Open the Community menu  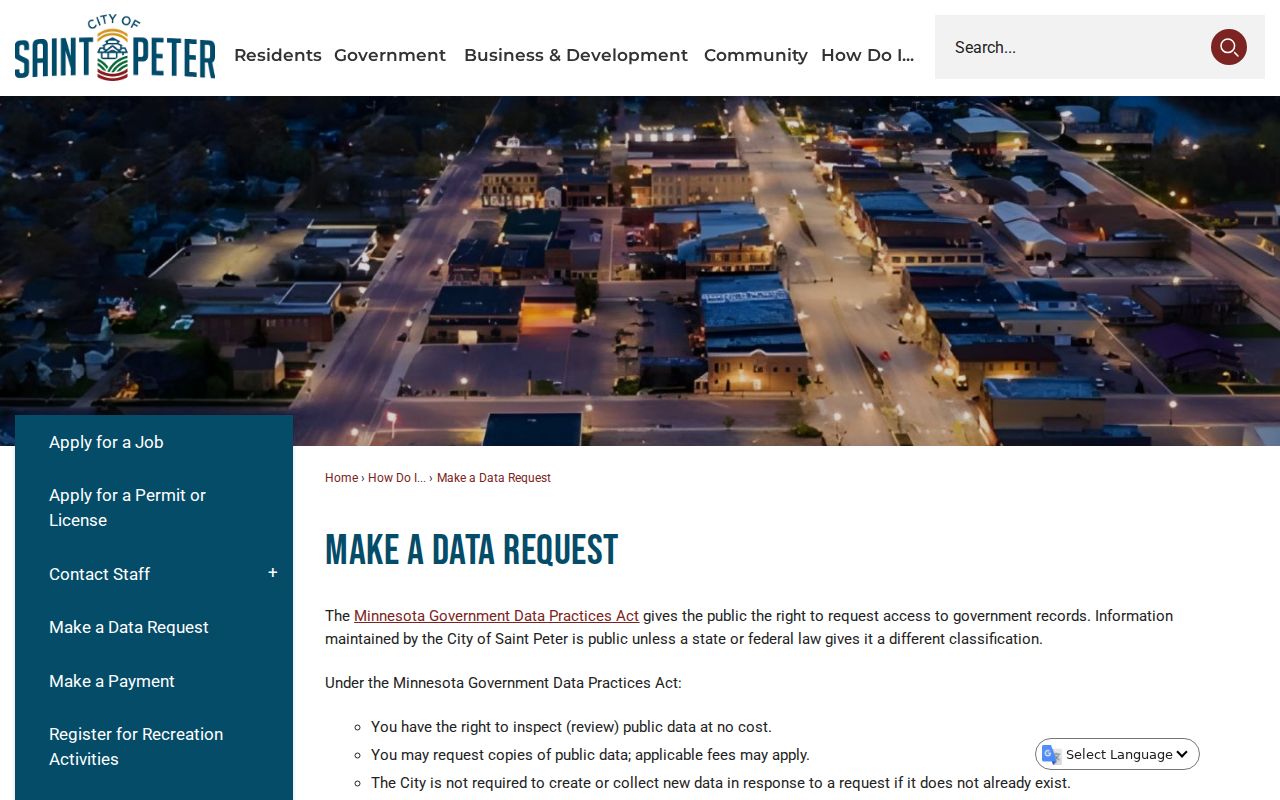tap(756, 55)
